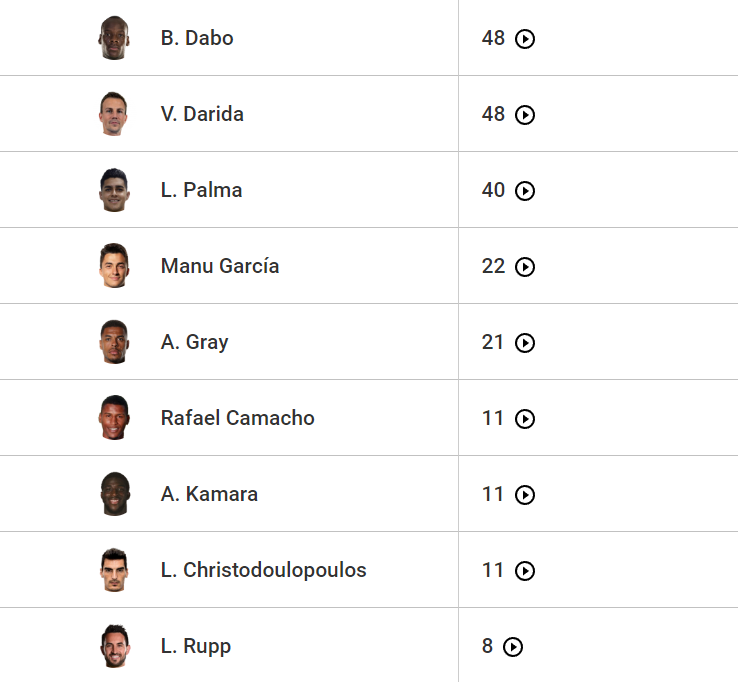Click B. Dabo's headshot image

point(115,38)
